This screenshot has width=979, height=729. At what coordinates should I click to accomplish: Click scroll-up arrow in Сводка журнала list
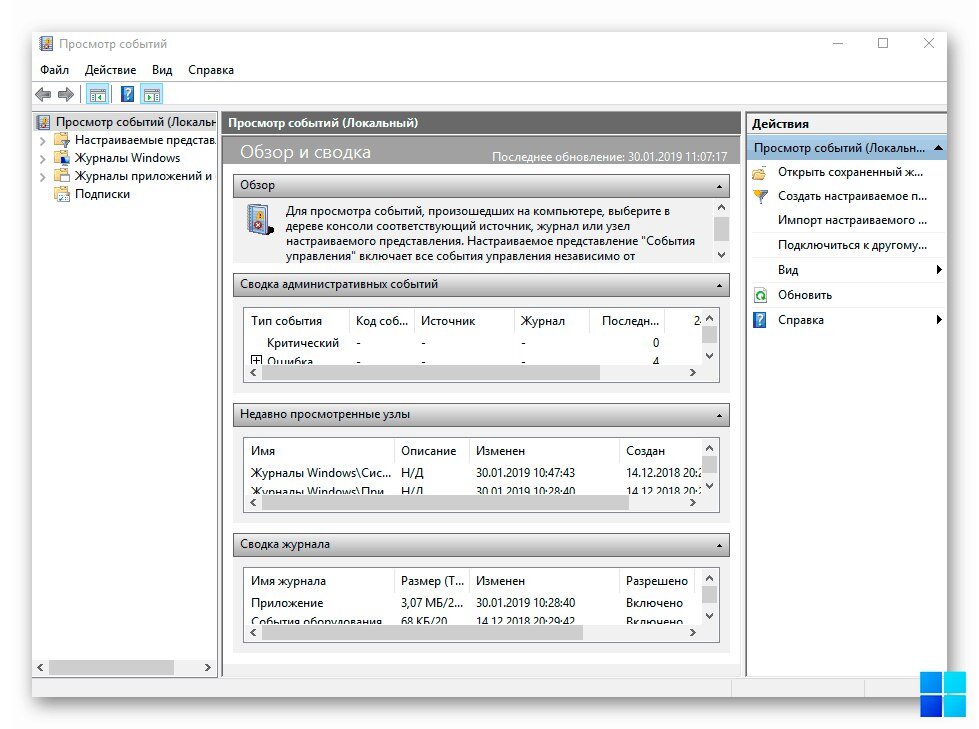[x=709, y=578]
